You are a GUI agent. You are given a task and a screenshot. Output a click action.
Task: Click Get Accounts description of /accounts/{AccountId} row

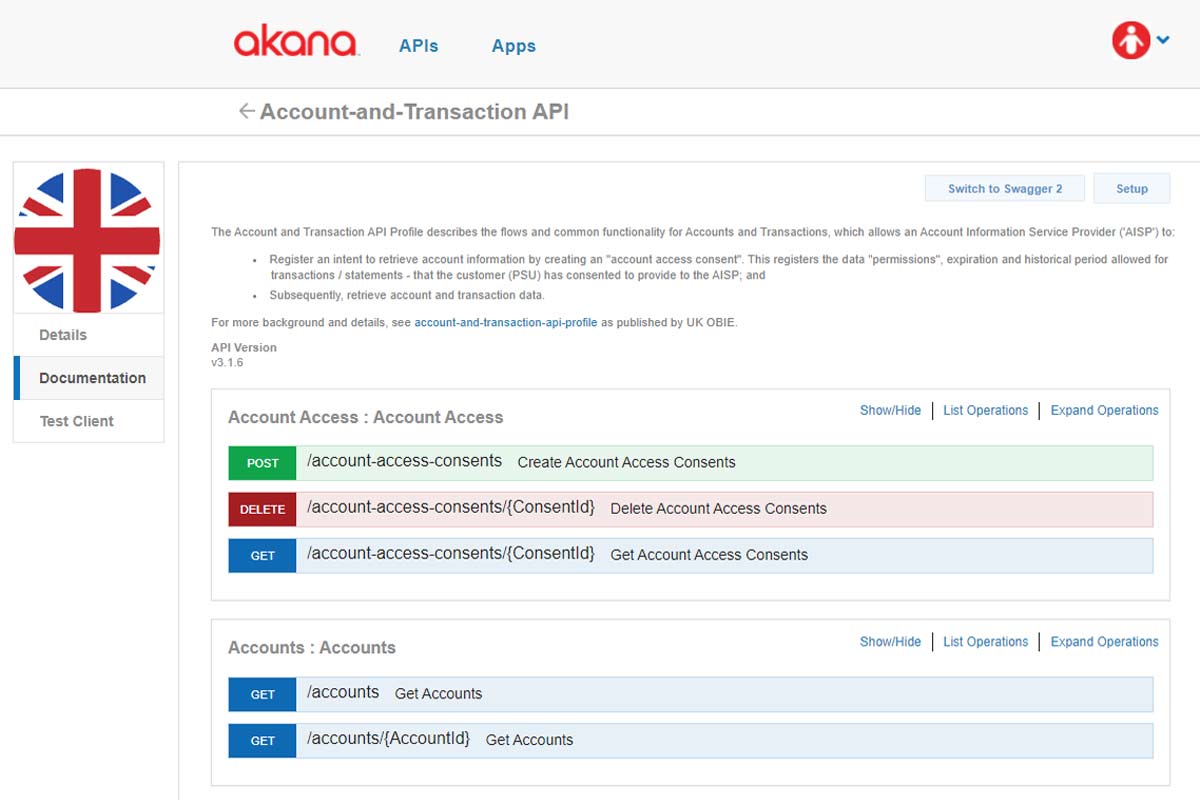point(529,740)
